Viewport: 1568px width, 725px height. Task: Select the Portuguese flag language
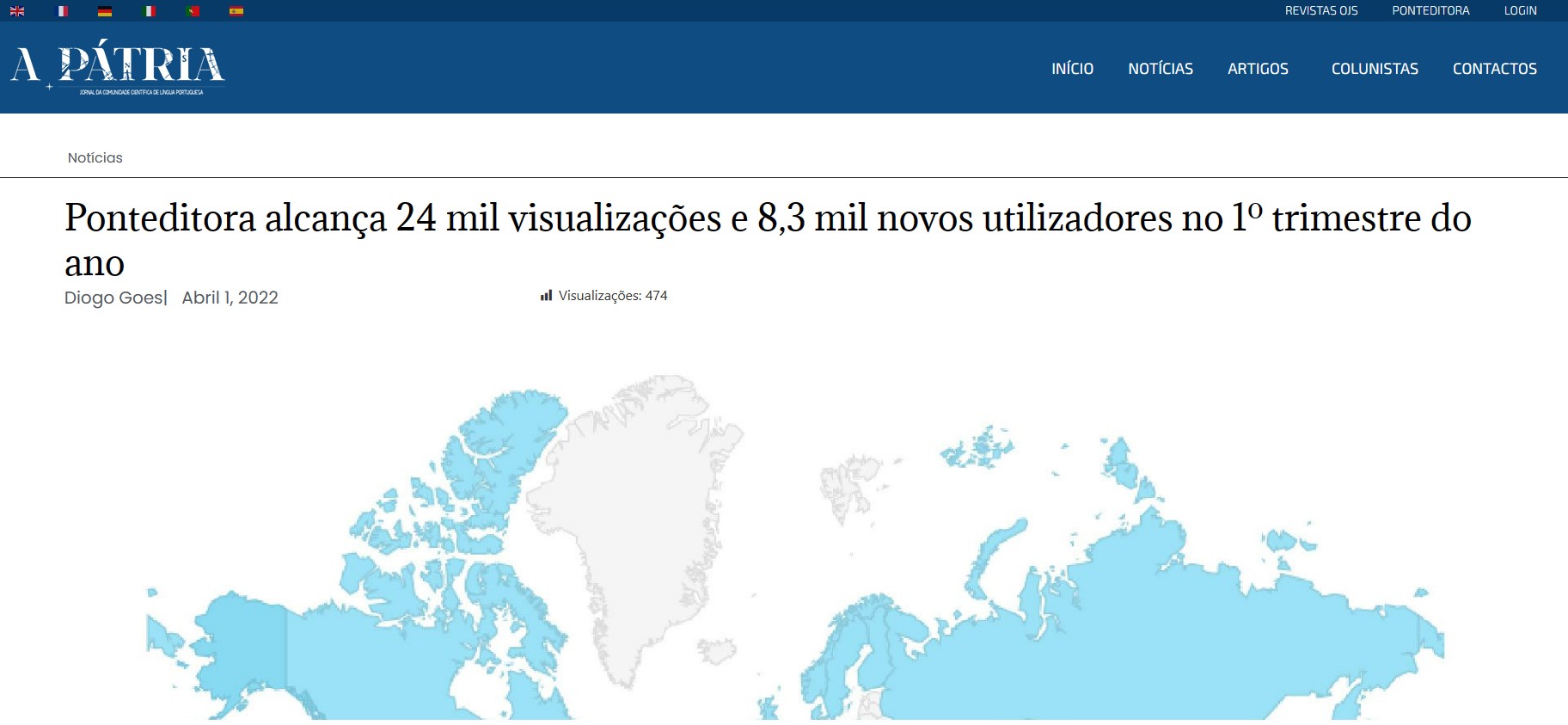193,11
